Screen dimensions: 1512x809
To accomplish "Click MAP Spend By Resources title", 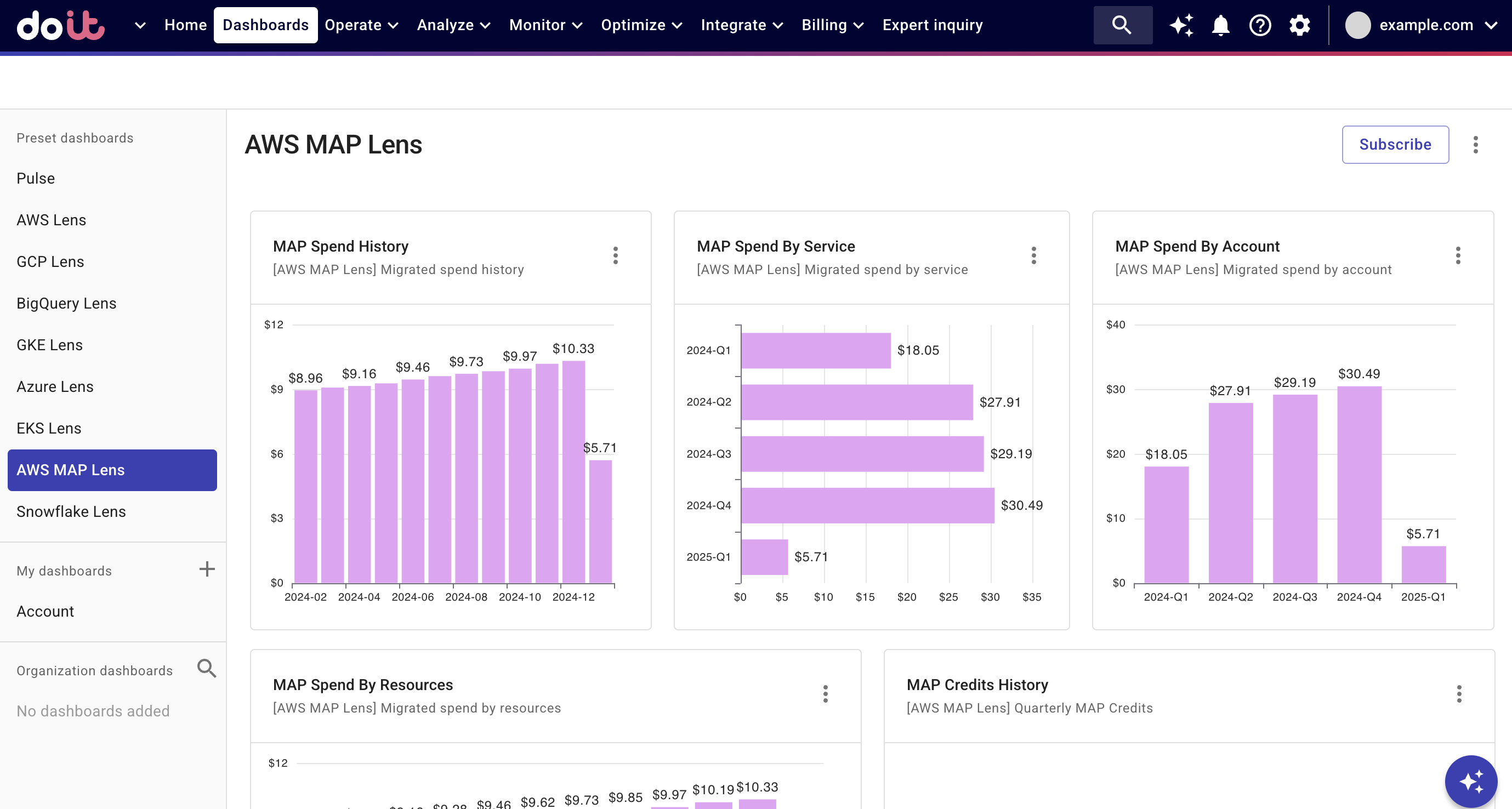I will tap(363, 685).
